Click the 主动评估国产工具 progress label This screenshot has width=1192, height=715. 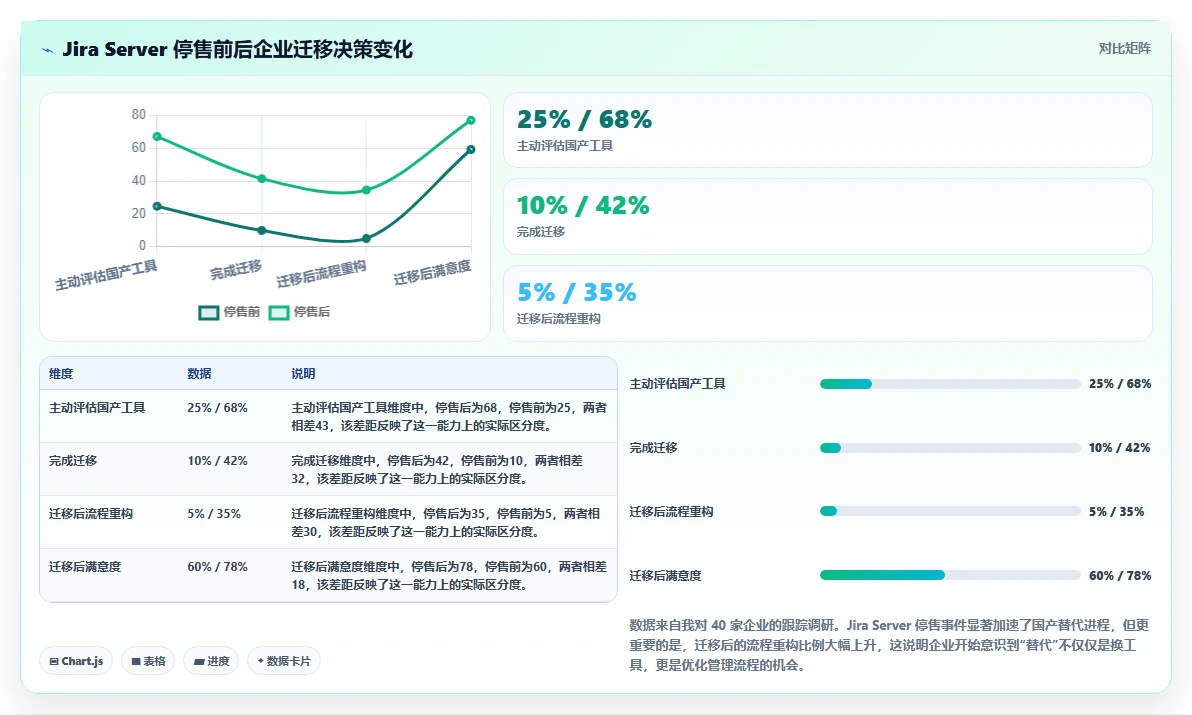click(x=677, y=384)
